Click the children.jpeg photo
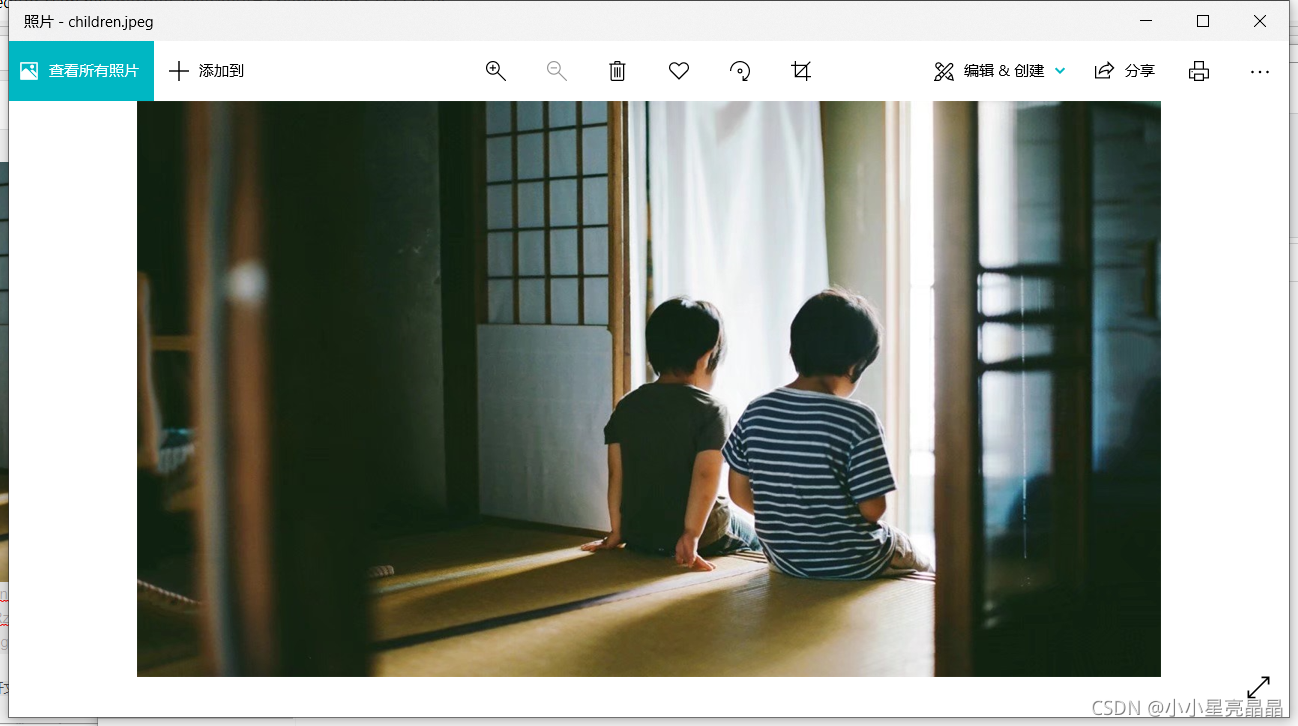Viewport: 1298px width, 726px height. click(649, 389)
